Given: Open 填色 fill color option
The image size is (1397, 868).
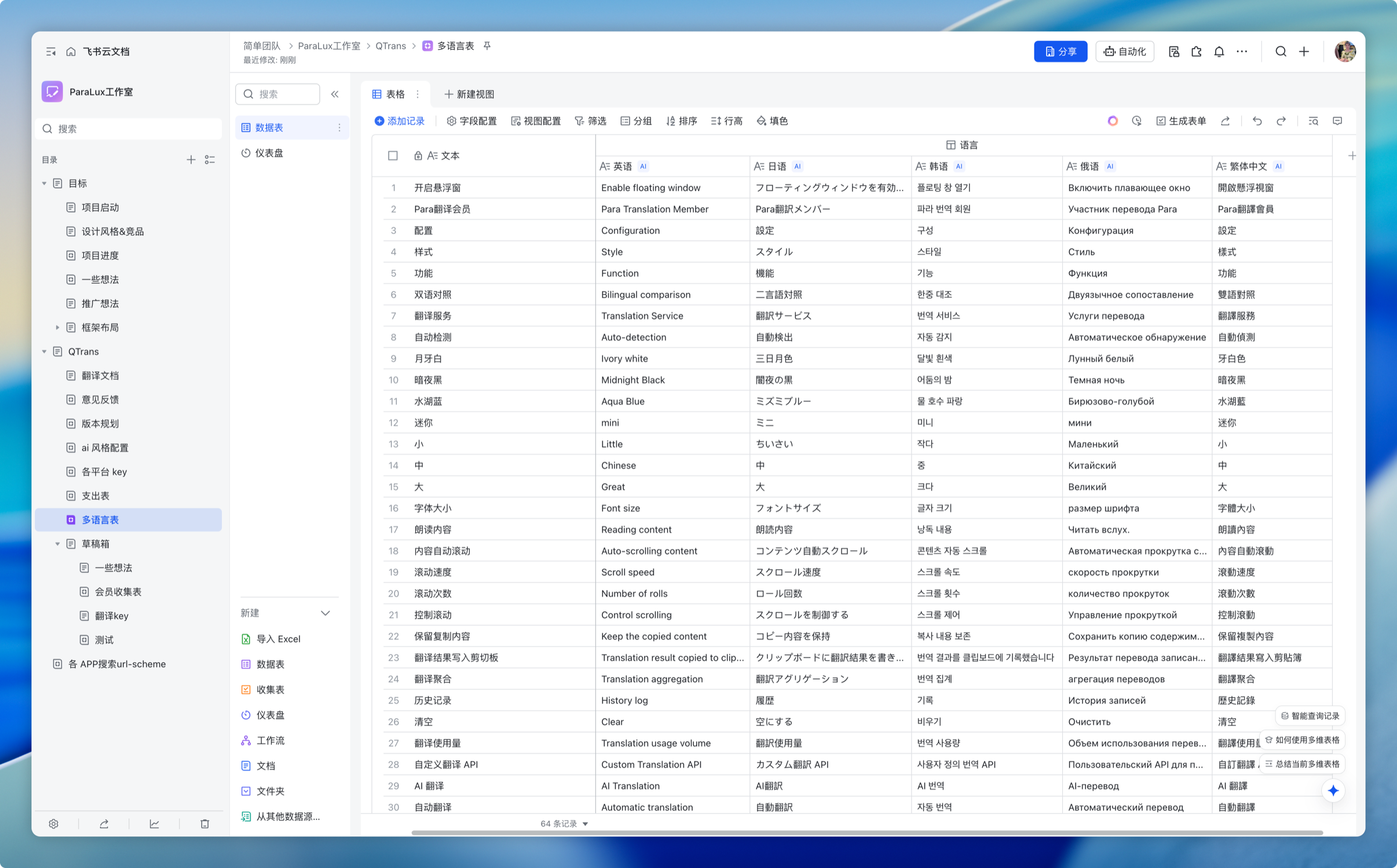Looking at the screenshot, I should tap(772, 121).
